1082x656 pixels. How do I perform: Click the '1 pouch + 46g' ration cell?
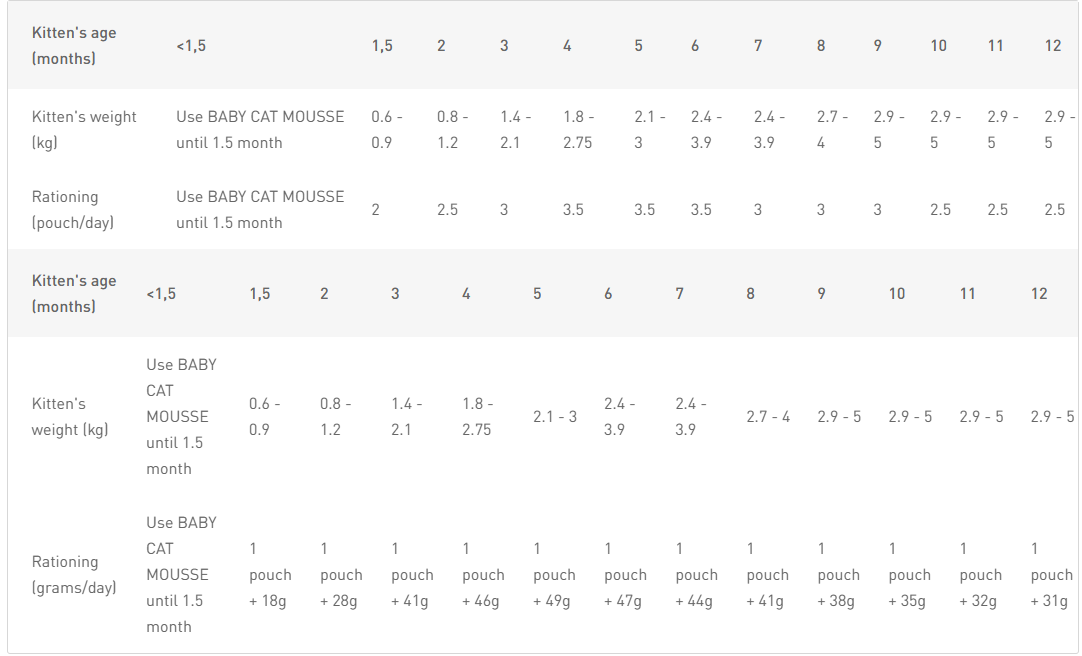(x=483, y=574)
